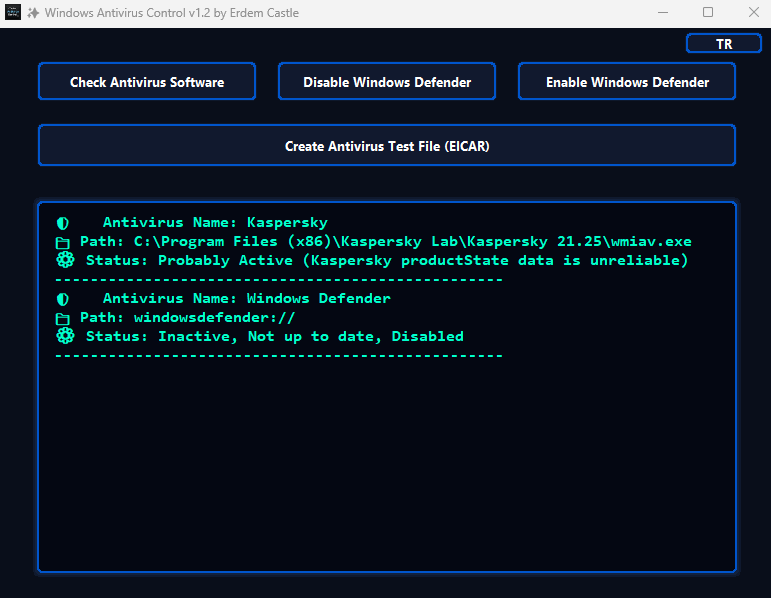Select 'Status: Inactive, Not up to date, Disabled' line
The width and height of the screenshot is (771, 598).
click(x=275, y=336)
